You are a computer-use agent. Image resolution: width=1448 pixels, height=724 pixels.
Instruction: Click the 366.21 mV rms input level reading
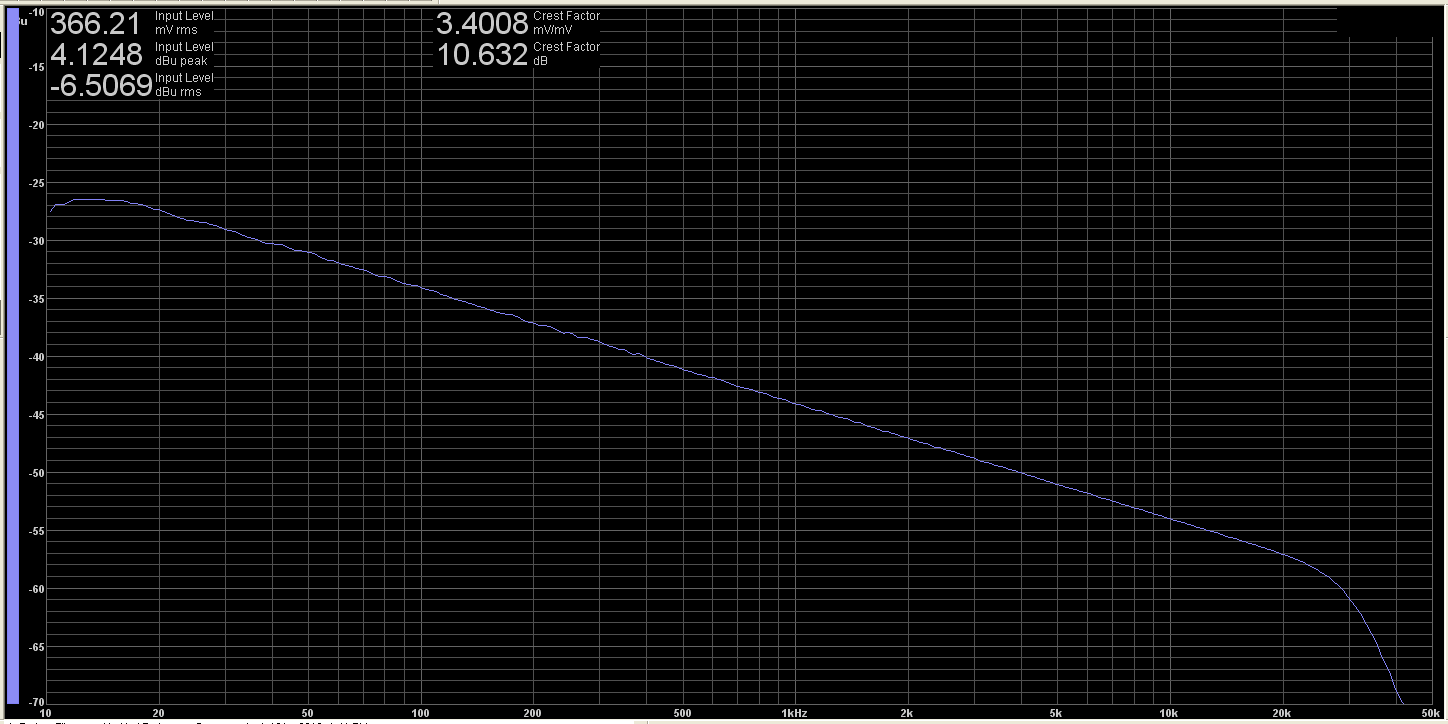pyautogui.click(x=96, y=23)
